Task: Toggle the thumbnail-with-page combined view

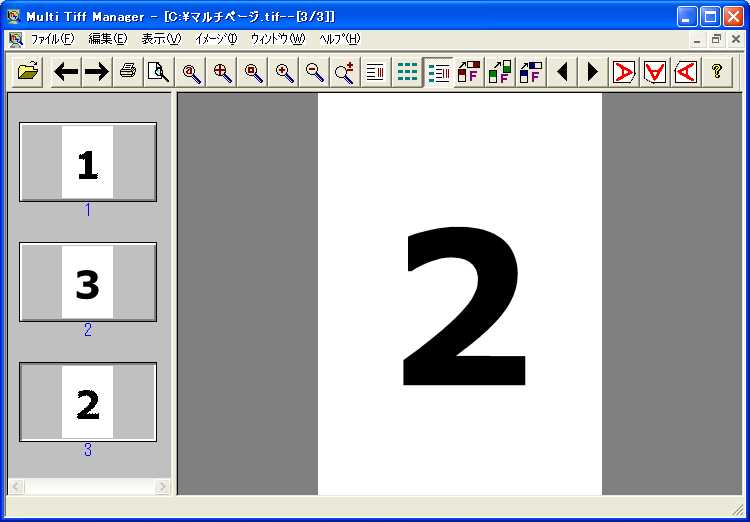Action: coord(438,72)
